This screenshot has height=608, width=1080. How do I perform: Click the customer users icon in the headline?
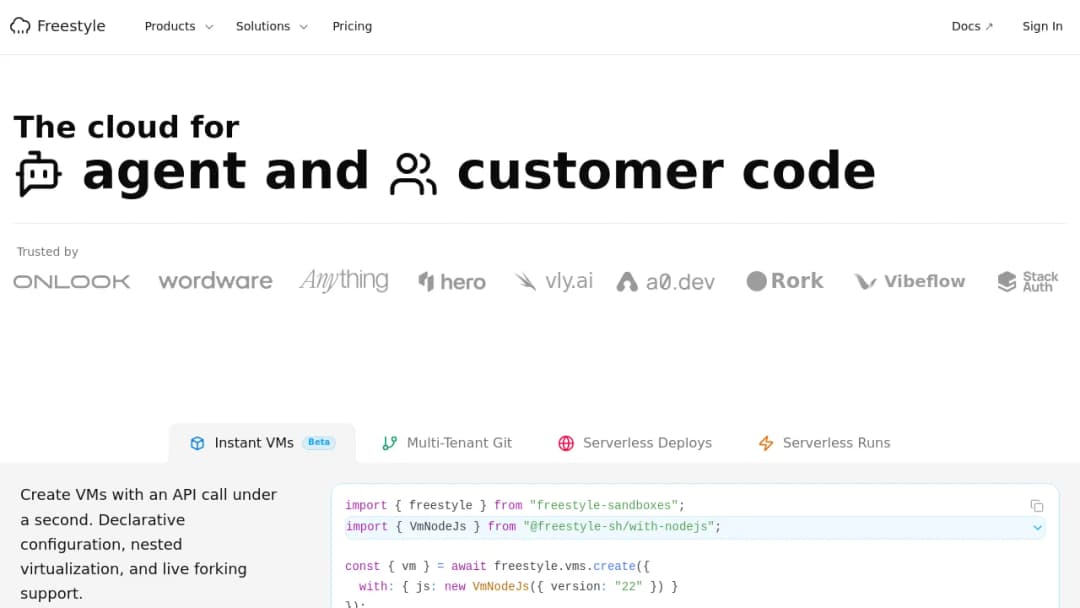click(x=413, y=174)
